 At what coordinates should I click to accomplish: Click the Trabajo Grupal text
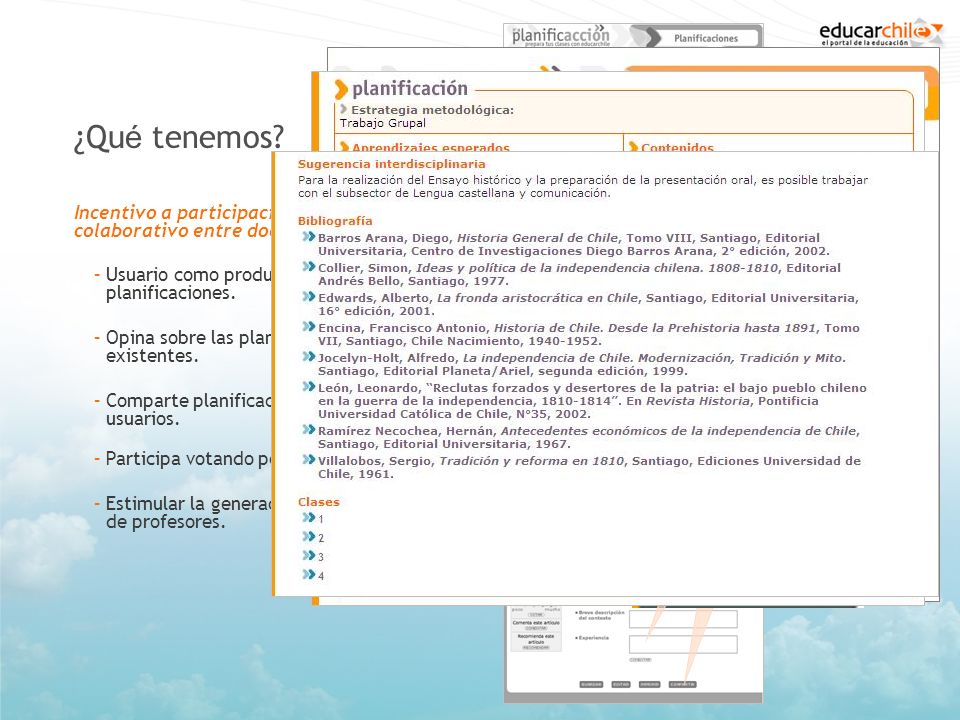pos(383,123)
